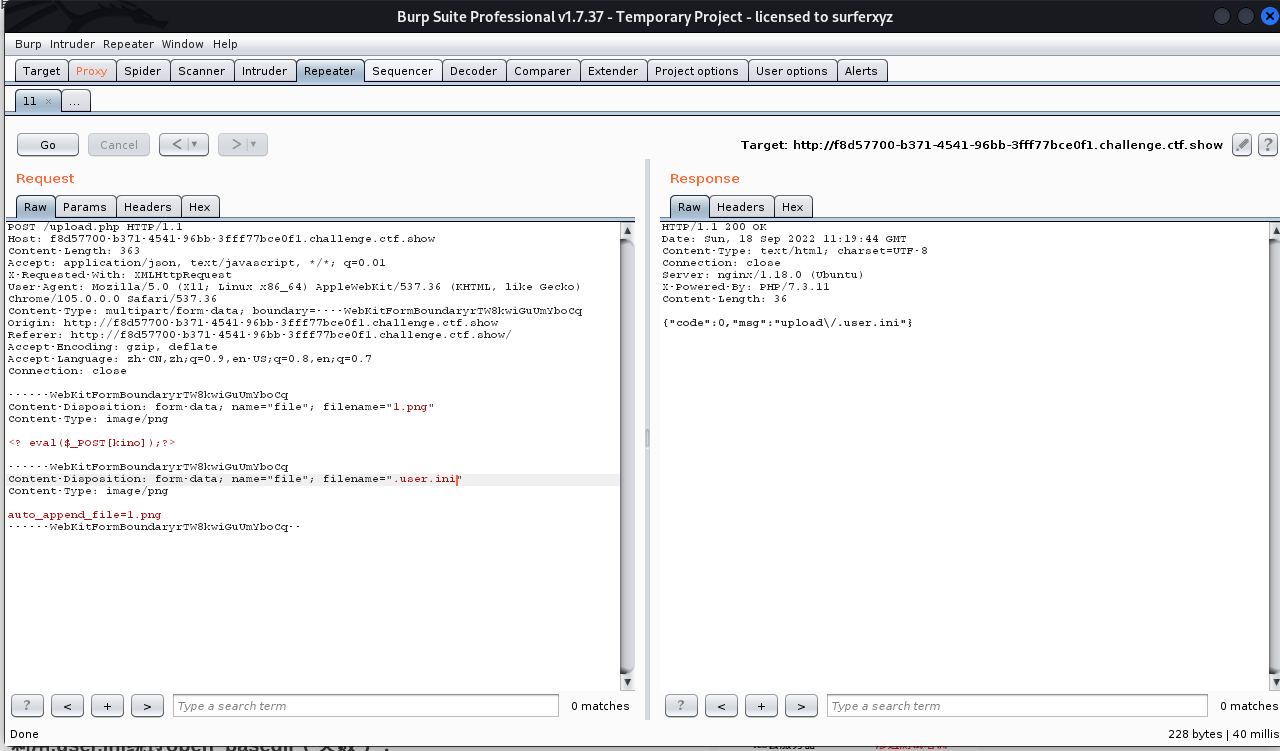
Task: Click the request search help button
Action: tap(27, 706)
